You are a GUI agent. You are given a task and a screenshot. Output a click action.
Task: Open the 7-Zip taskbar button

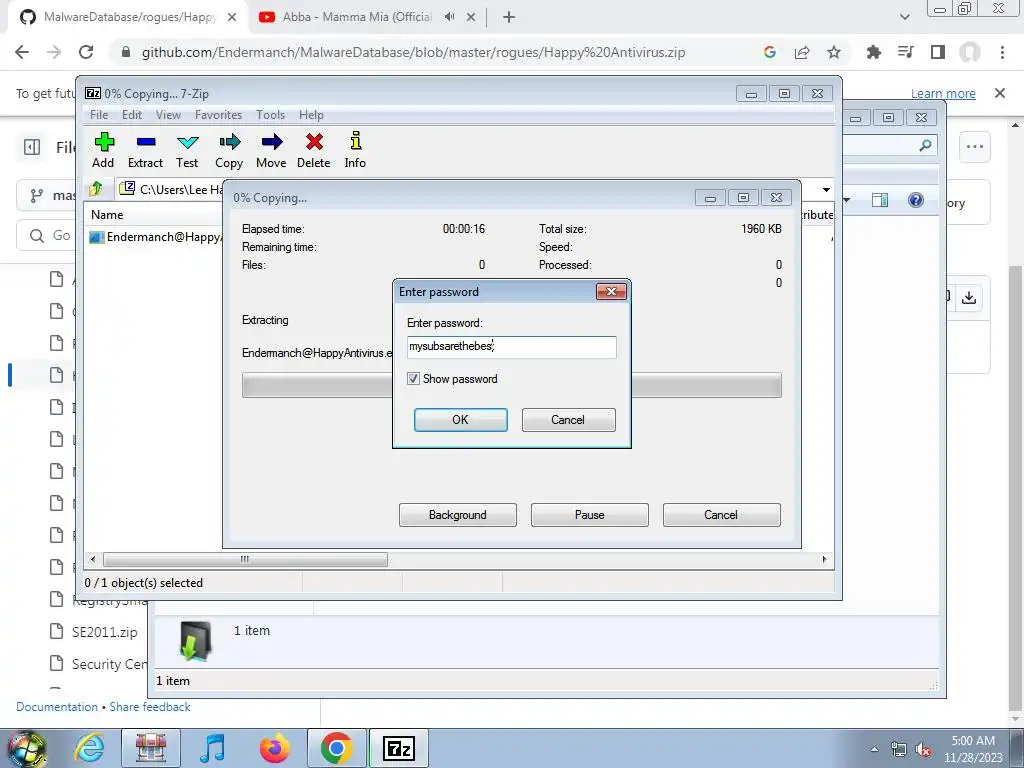(399, 748)
